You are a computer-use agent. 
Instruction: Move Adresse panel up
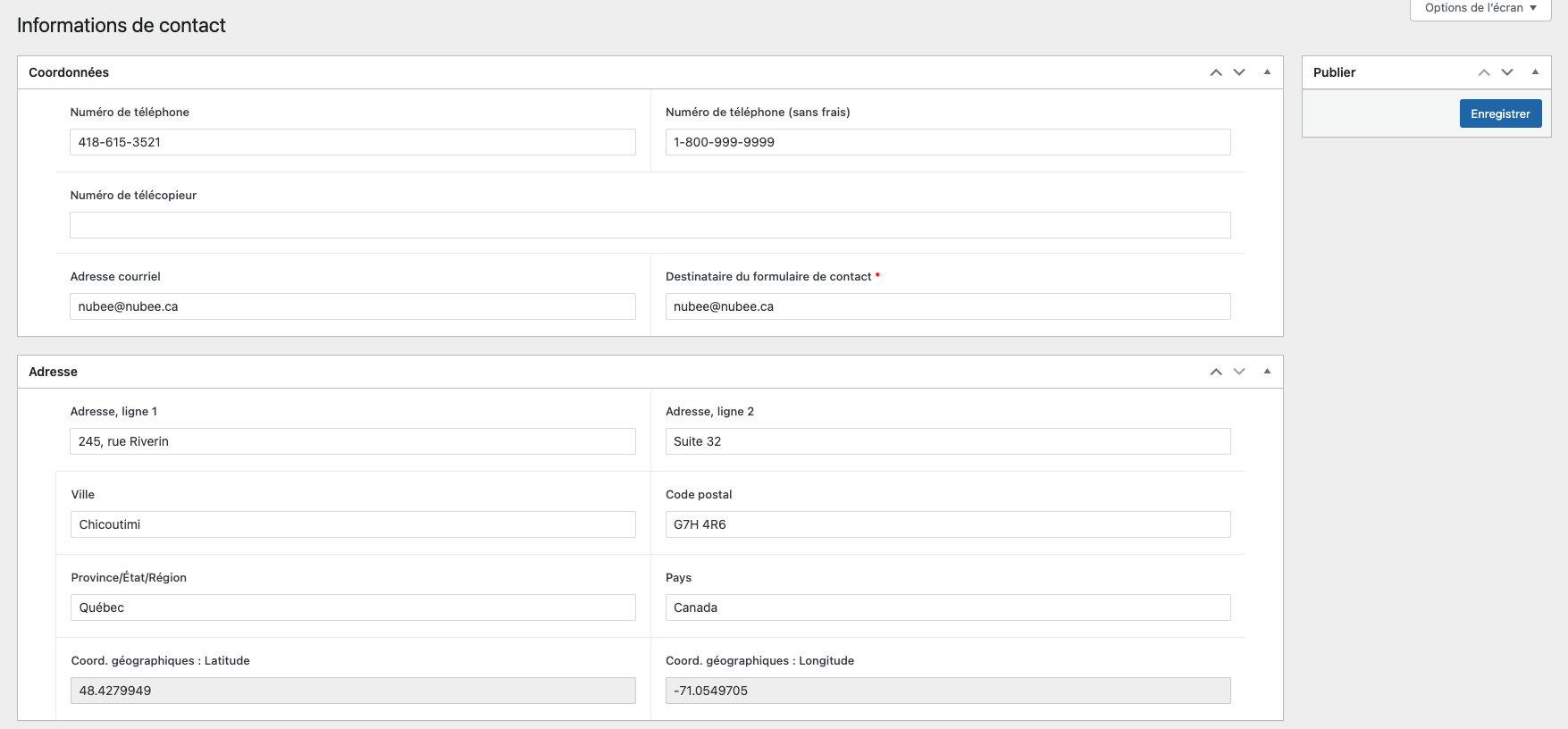point(1215,372)
